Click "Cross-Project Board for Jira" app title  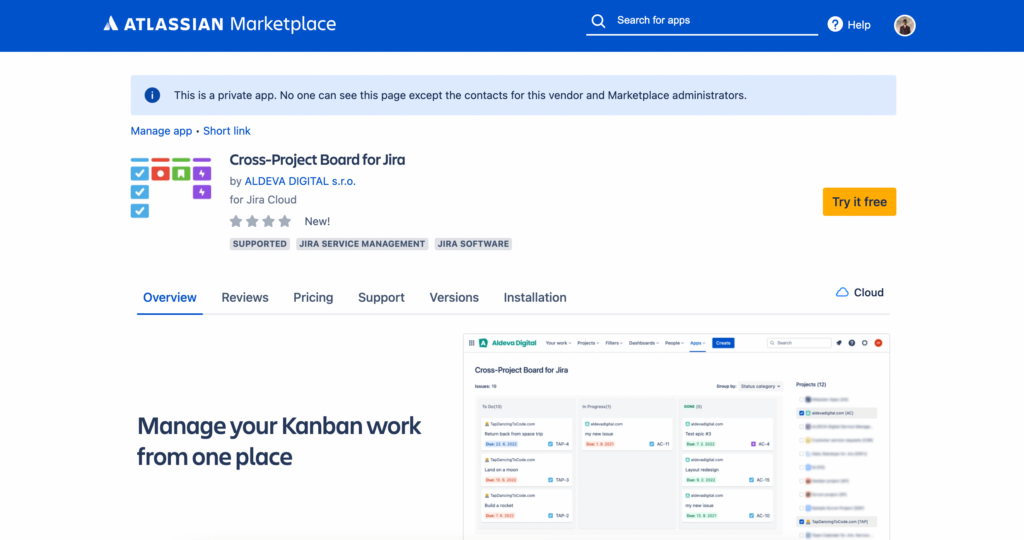coord(317,160)
